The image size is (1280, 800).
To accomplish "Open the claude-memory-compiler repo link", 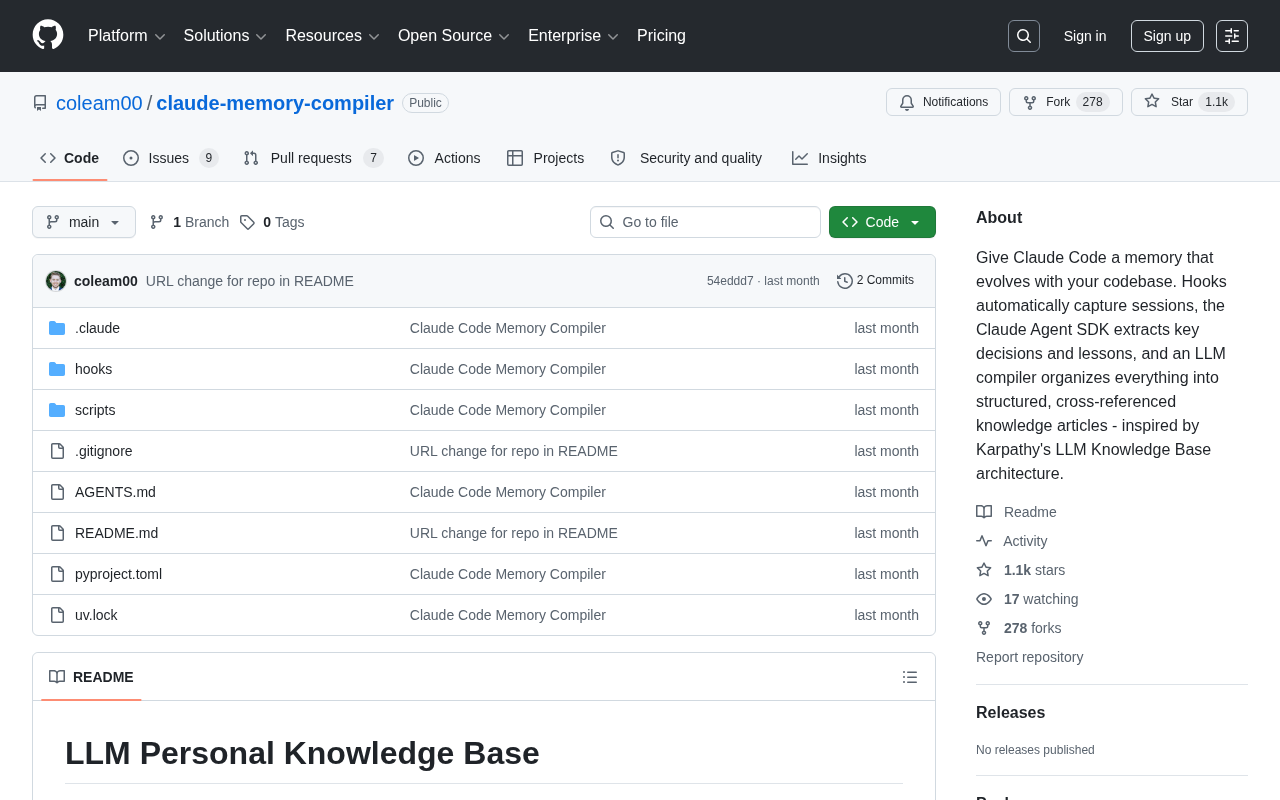I will click(275, 103).
